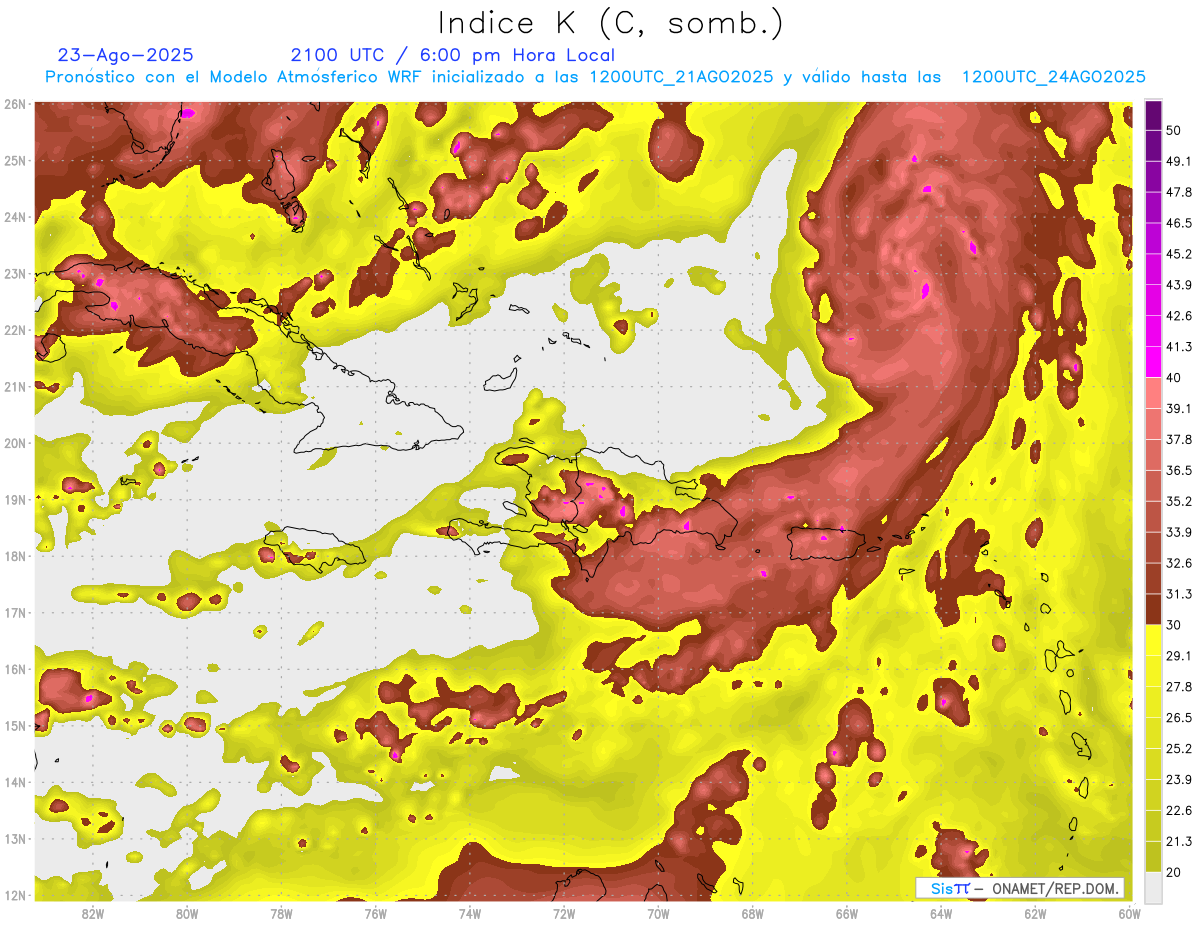Click the legend value "43.9"

pos(1179,285)
